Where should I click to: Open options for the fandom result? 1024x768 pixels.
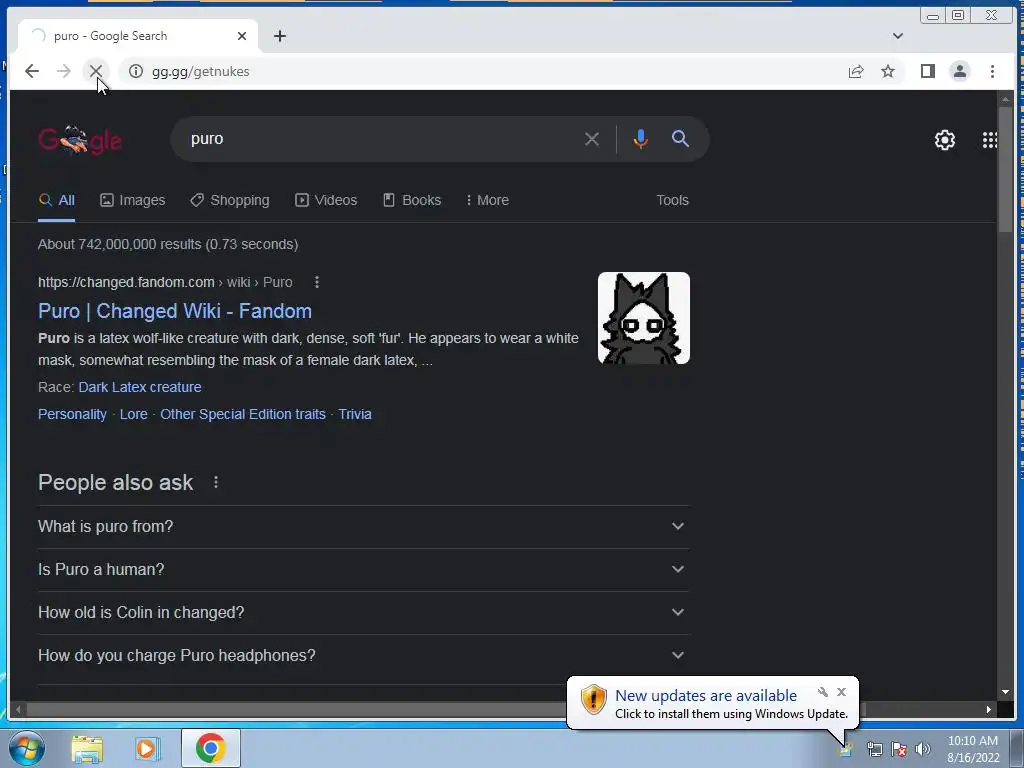[x=317, y=282]
